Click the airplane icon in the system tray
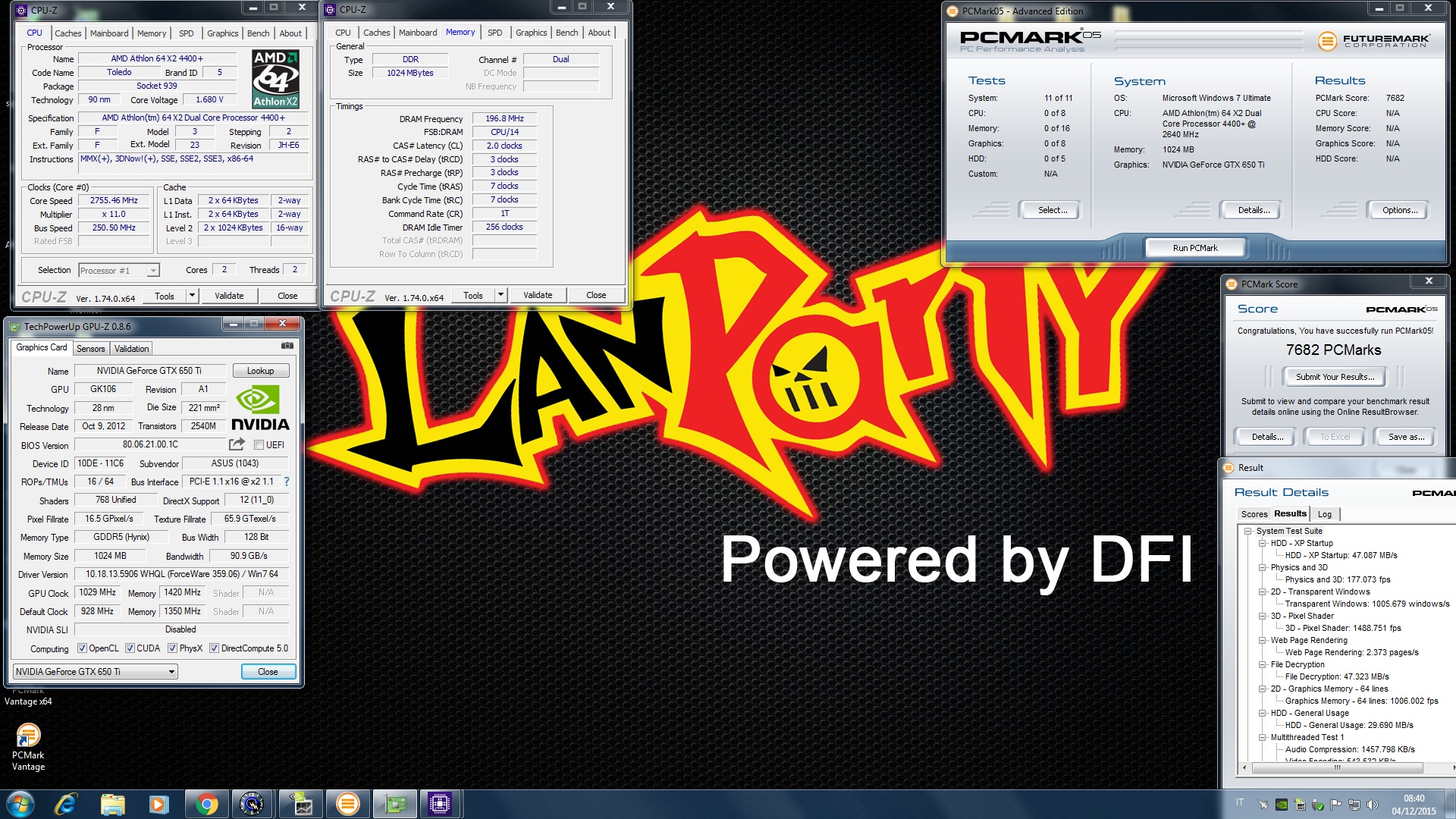 point(1263,805)
